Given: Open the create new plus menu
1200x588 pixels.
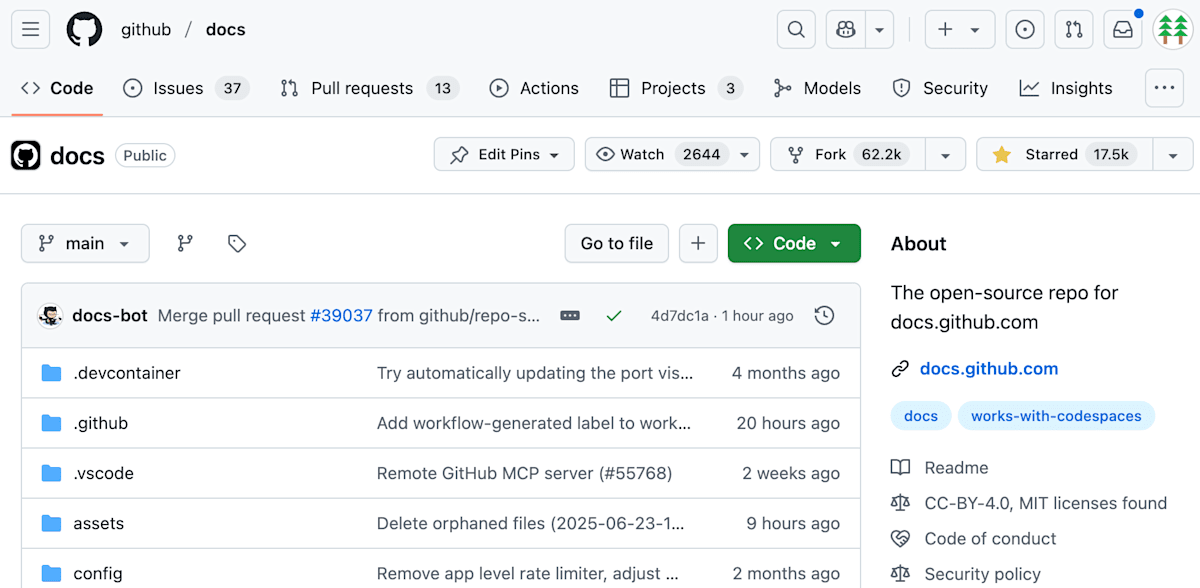Looking at the screenshot, I should coord(960,30).
